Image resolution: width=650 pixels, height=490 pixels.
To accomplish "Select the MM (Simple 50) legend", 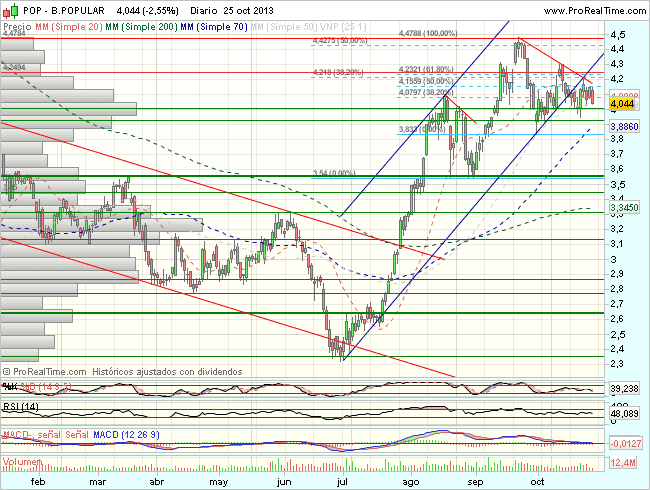I will coord(284,27).
